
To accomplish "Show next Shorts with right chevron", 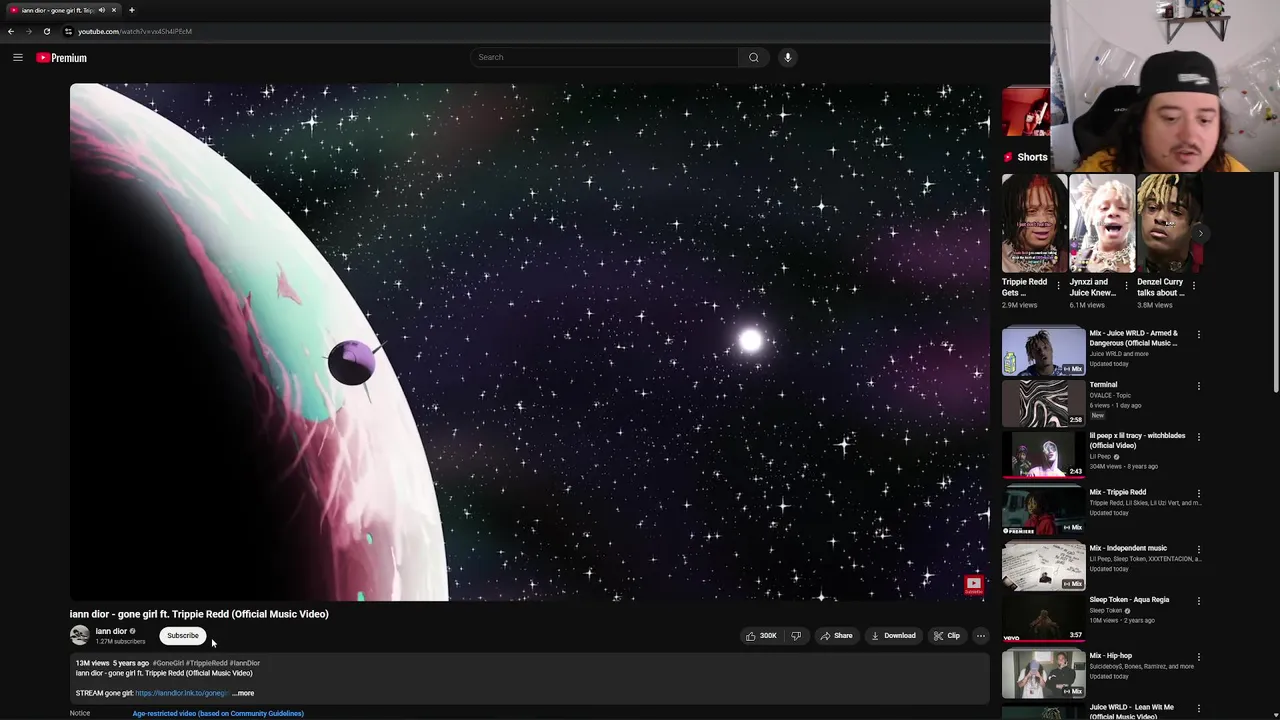I will pyautogui.click(x=1200, y=233).
